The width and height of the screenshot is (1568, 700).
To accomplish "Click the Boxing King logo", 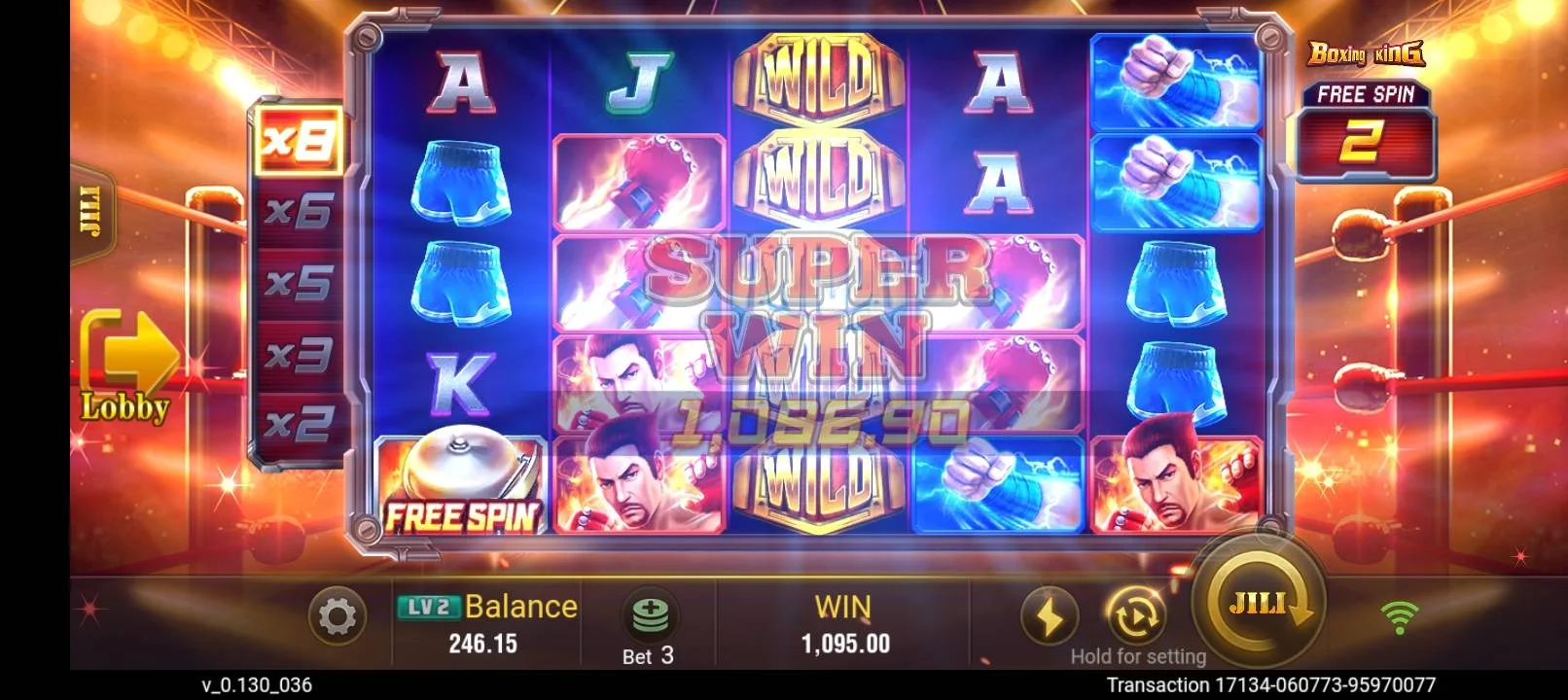I will 1366,53.
